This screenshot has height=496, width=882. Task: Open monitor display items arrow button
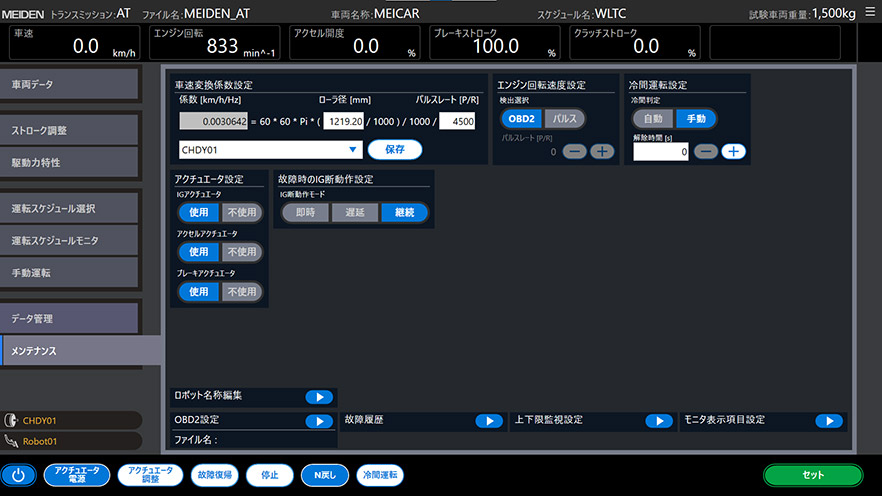click(x=829, y=421)
